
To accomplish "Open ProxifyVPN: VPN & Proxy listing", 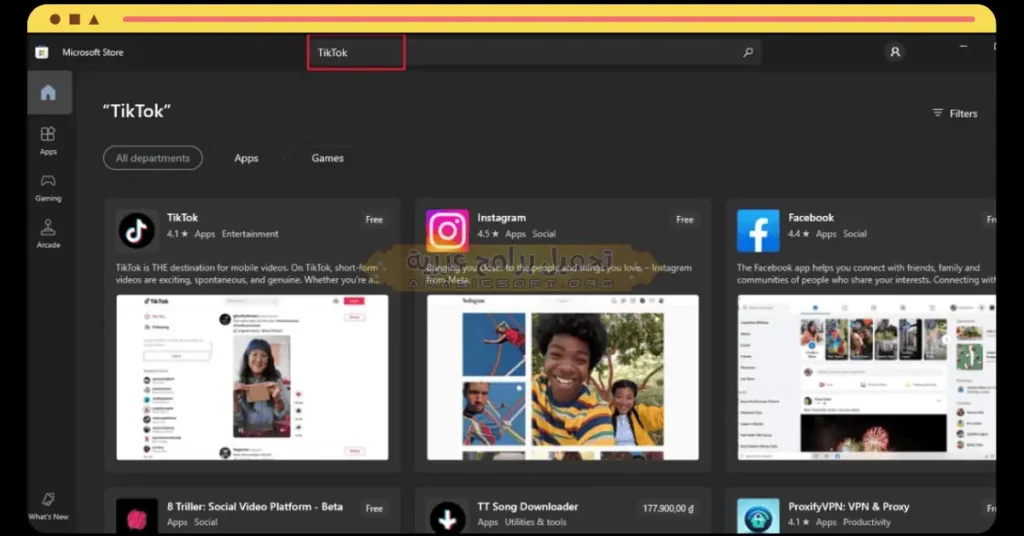I will point(848,507).
